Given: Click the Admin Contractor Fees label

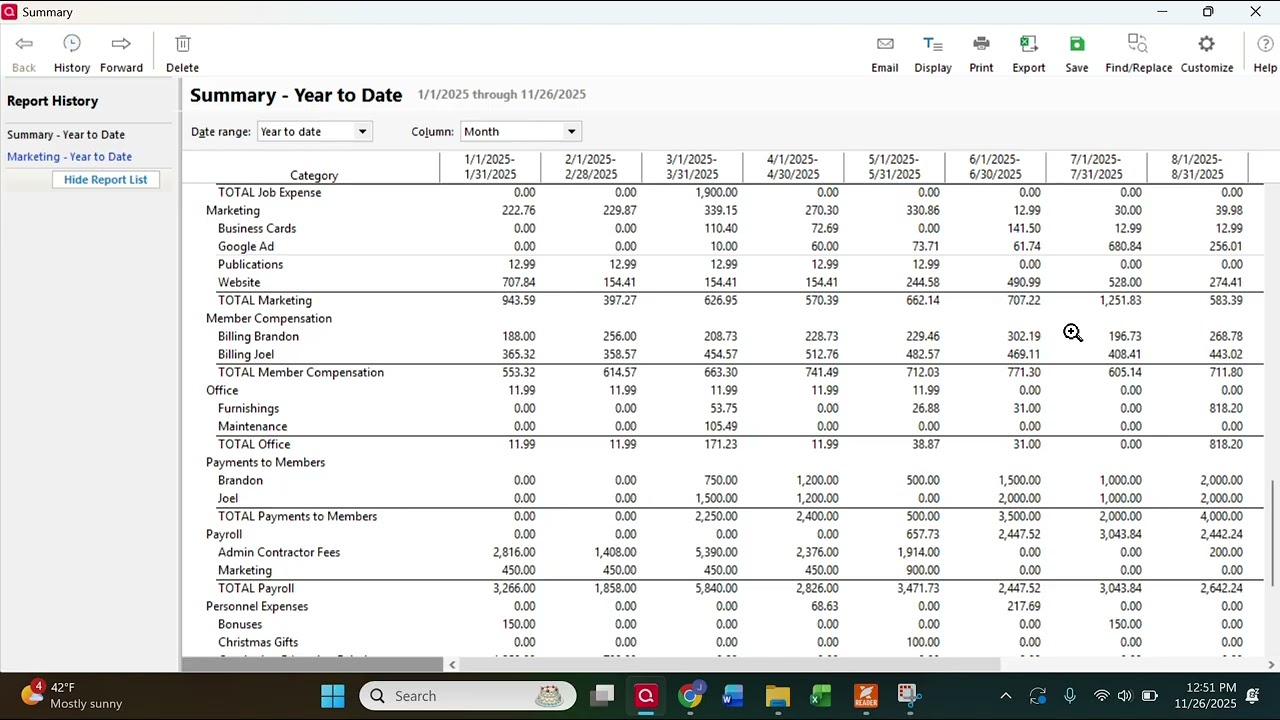Looking at the screenshot, I should (x=279, y=553).
